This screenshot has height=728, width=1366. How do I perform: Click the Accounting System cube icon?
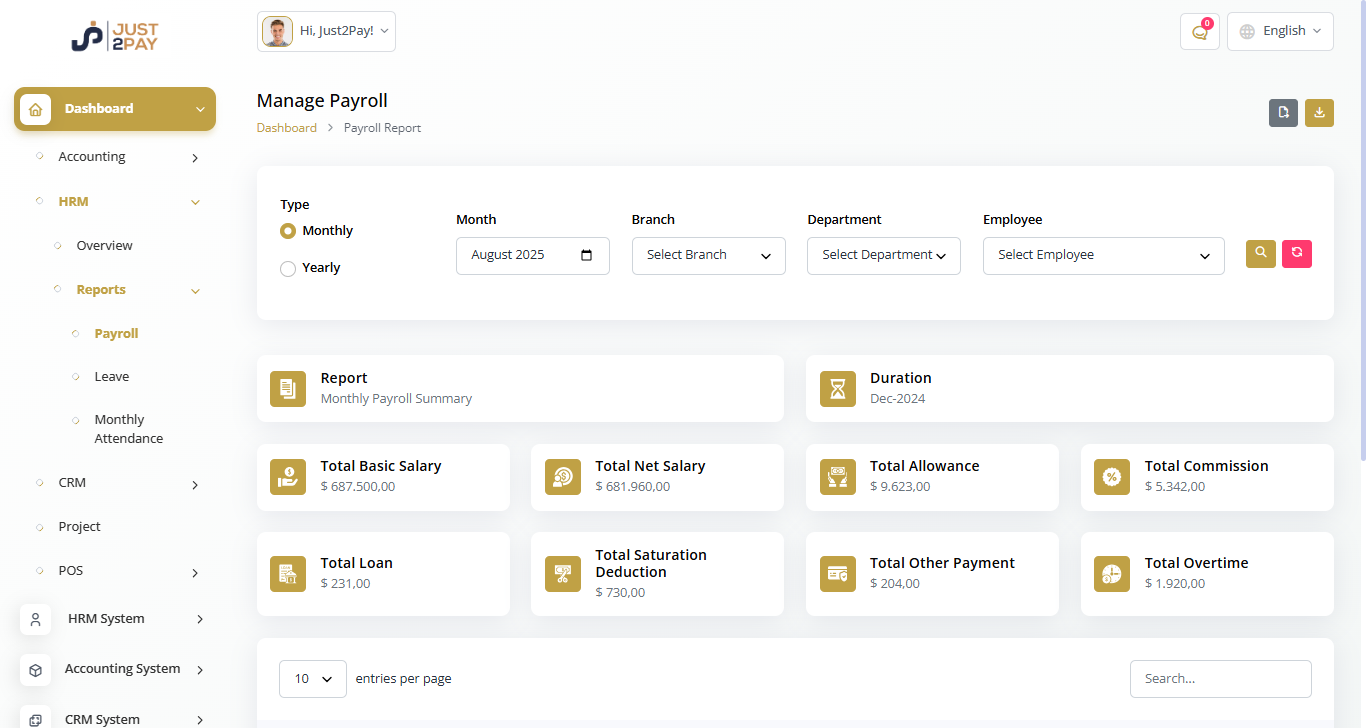tap(36, 669)
